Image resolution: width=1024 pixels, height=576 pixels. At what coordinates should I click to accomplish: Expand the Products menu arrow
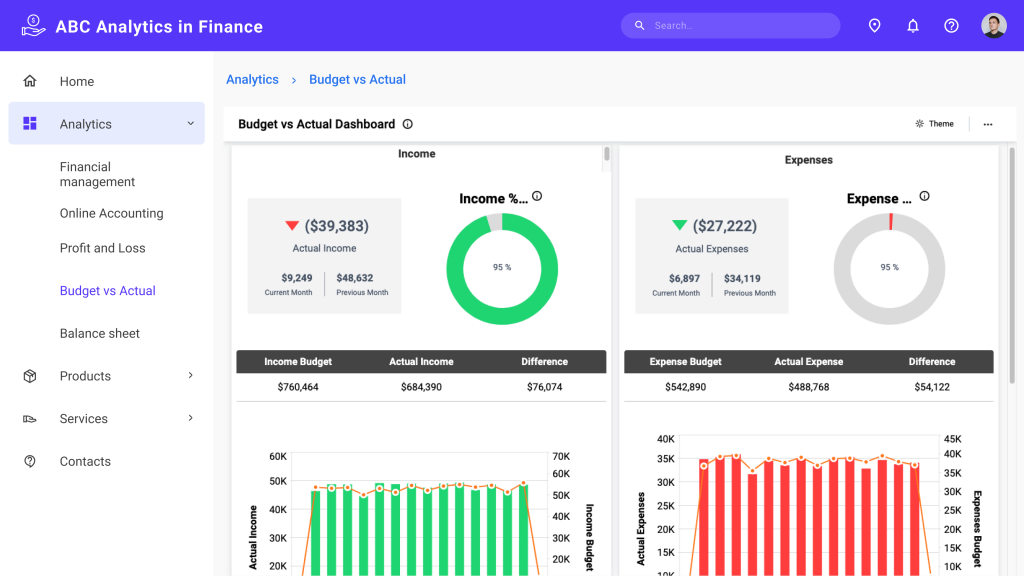coord(190,375)
